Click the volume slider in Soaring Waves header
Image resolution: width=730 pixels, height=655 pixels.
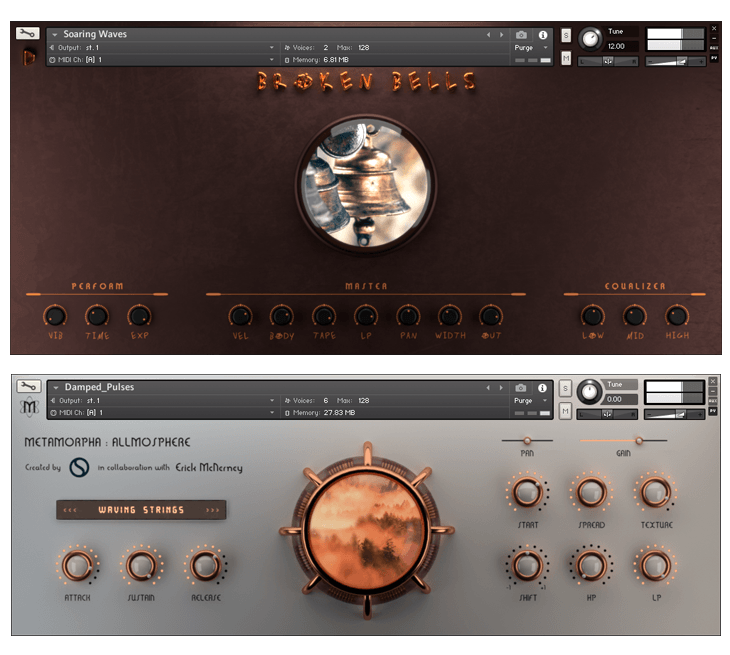[x=675, y=61]
